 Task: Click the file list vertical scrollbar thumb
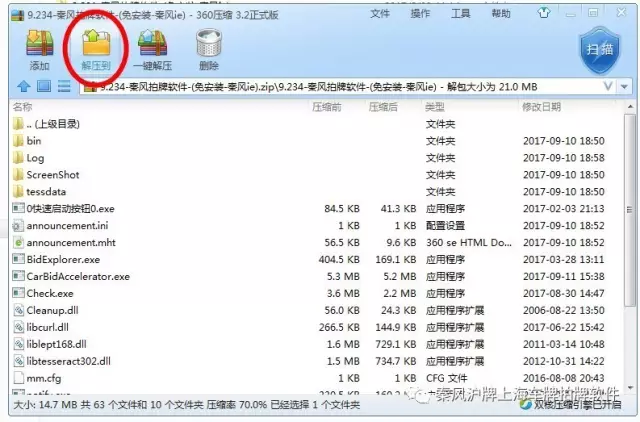coord(631,210)
